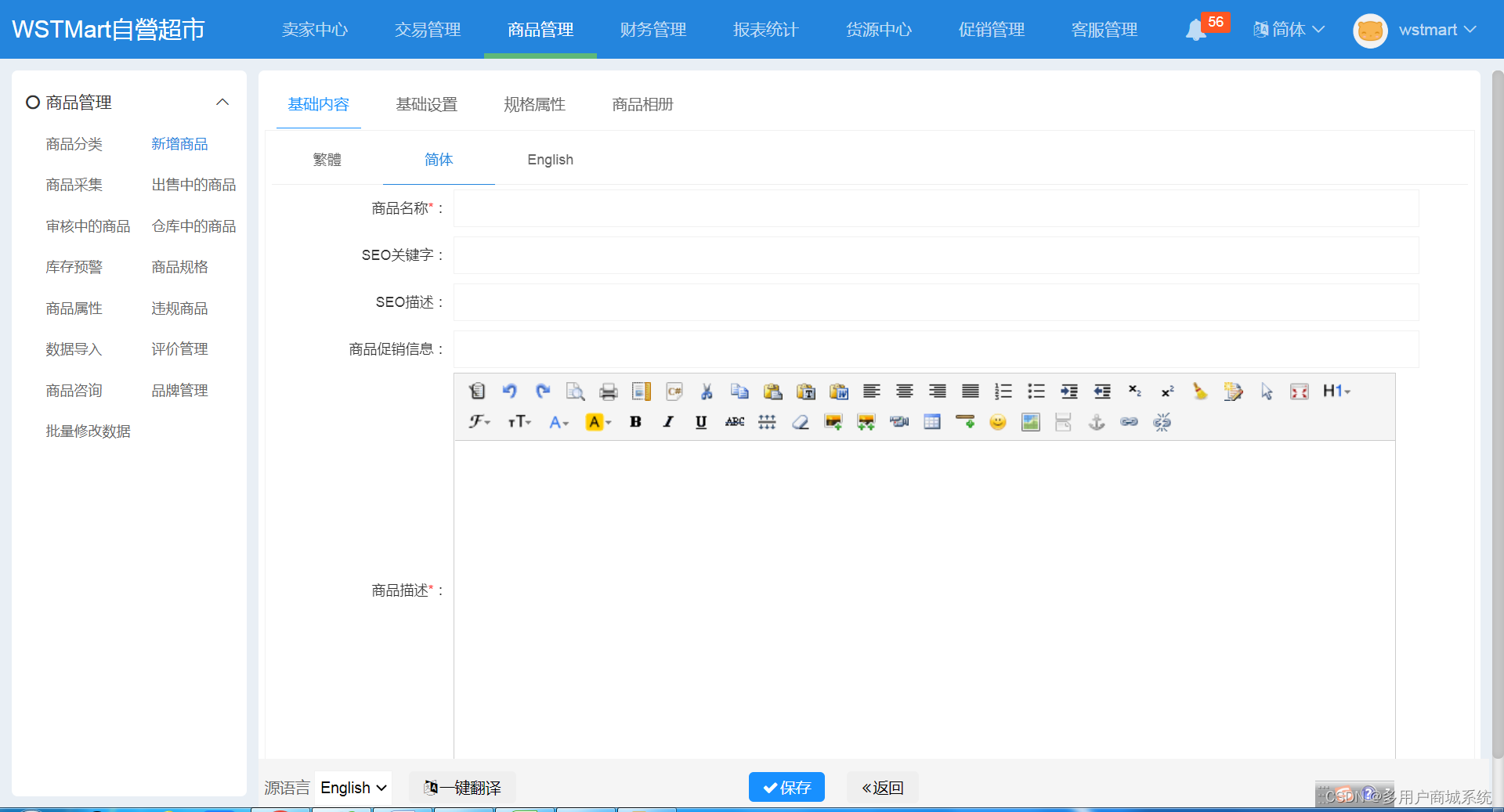Viewport: 1504px width, 812px height.
Task: Open yellow highlight color picker
Action: click(x=598, y=422)
